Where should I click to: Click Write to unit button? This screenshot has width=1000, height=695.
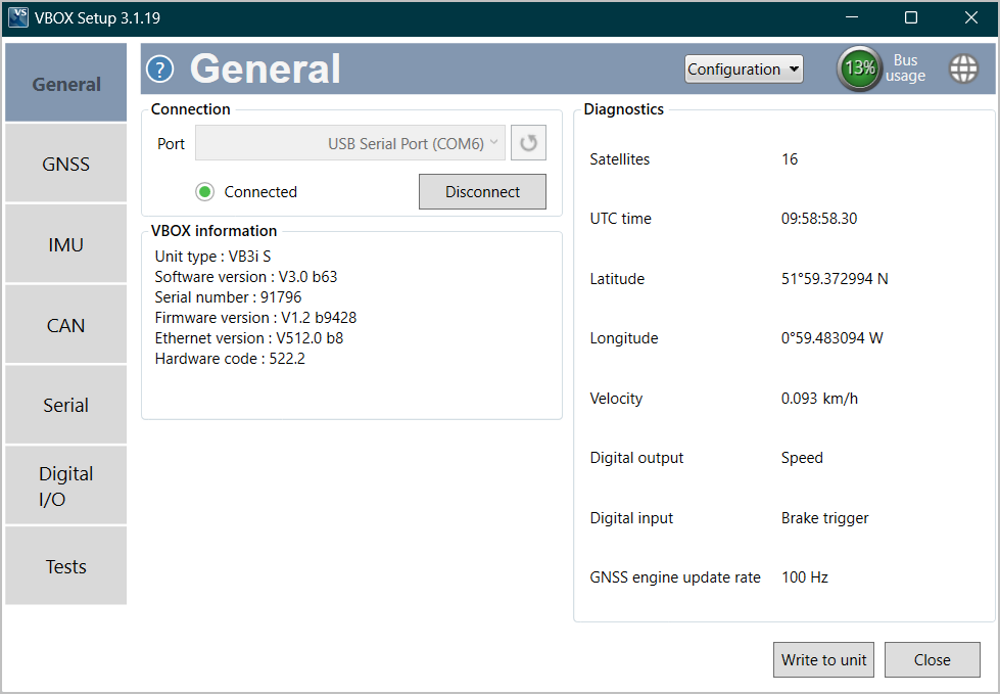(823, 659)
